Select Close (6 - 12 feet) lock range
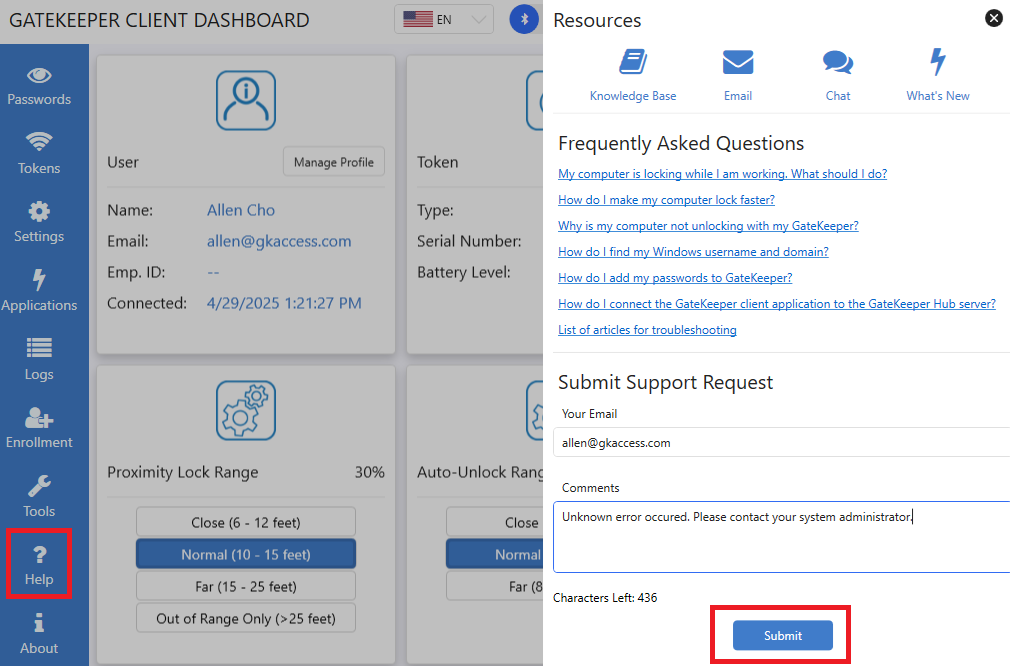 (246, 523)
